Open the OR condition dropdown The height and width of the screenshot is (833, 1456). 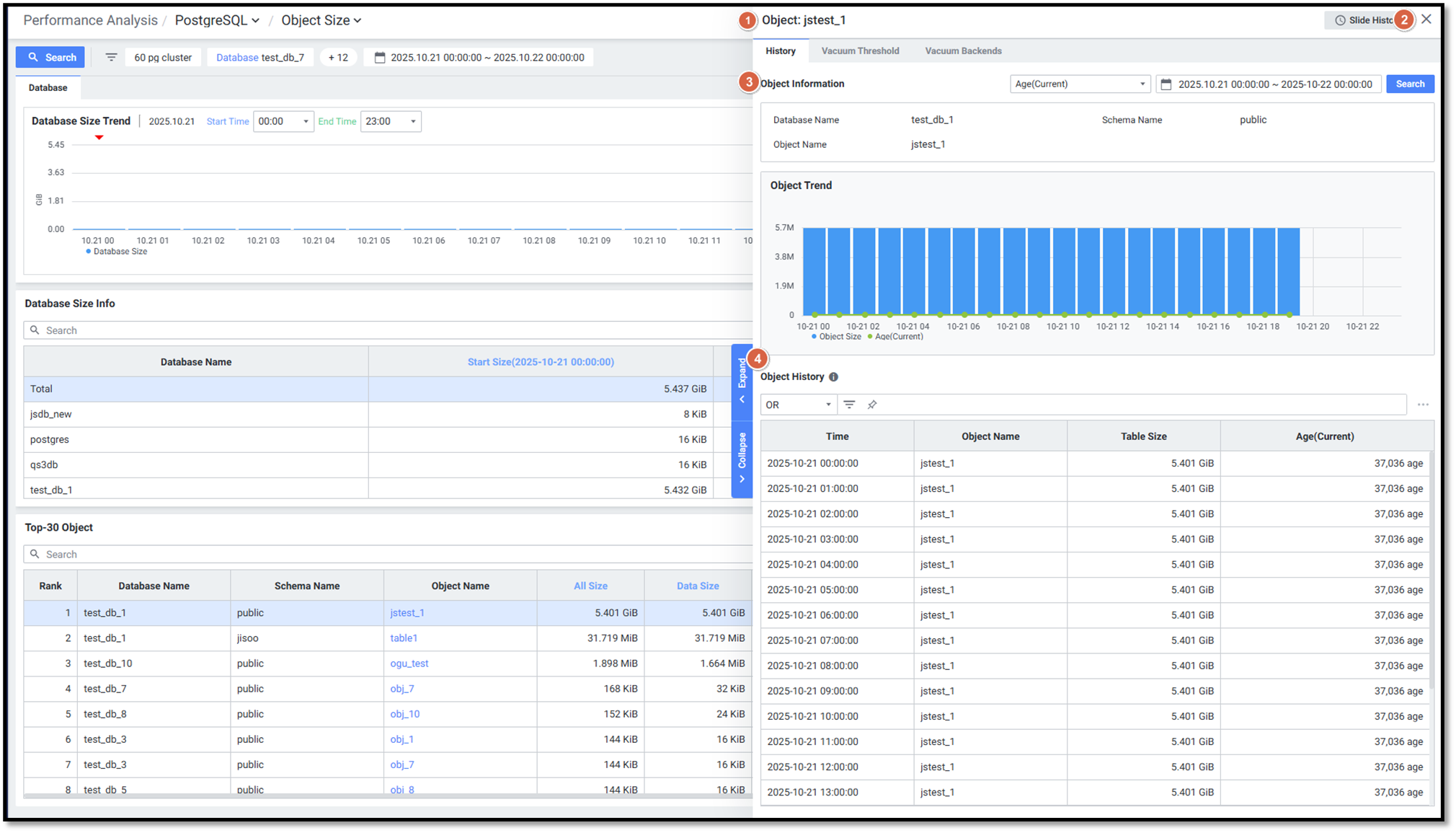tap(797, 405)
